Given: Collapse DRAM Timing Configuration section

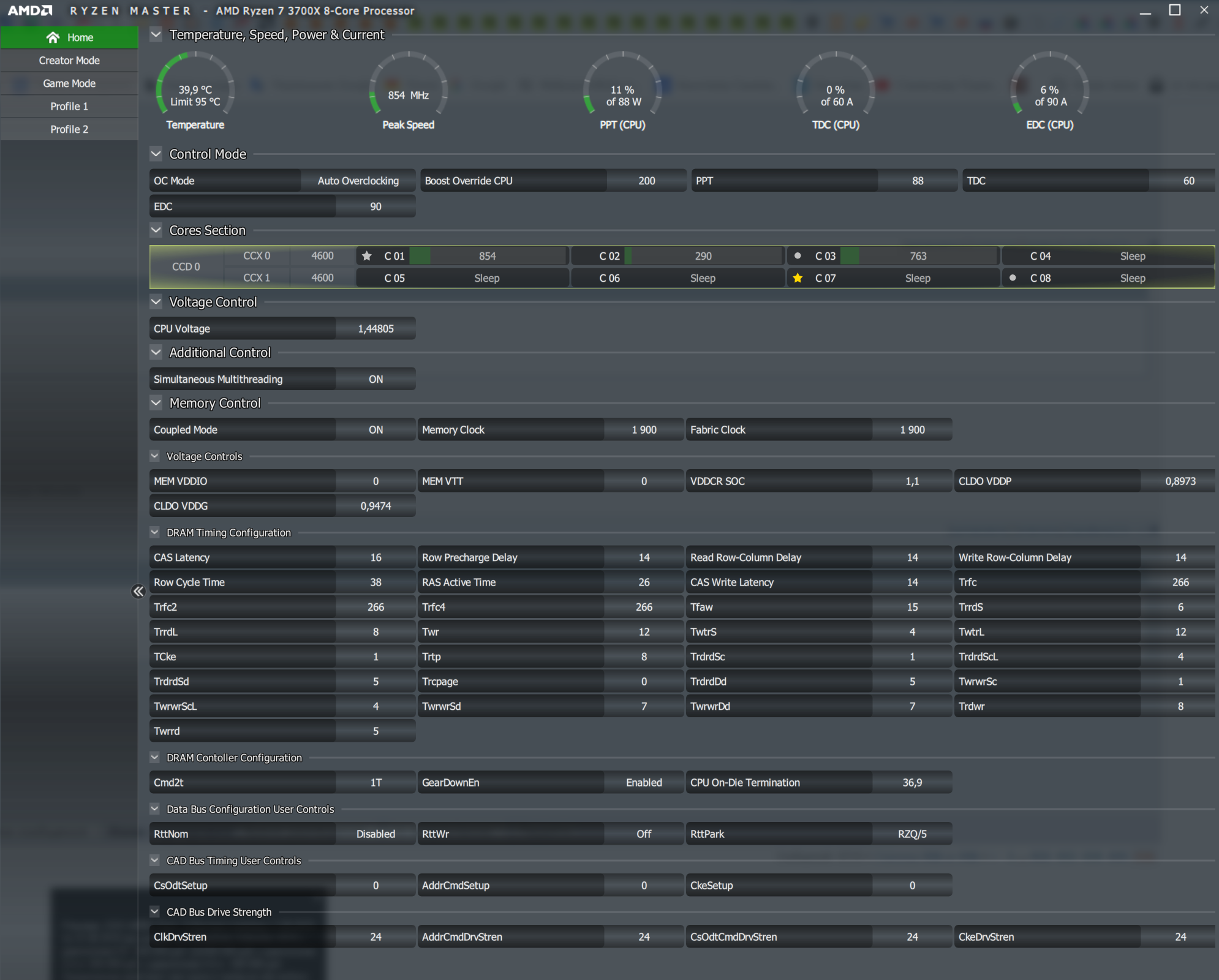Looking at the screenshot, I should [155, 532].
